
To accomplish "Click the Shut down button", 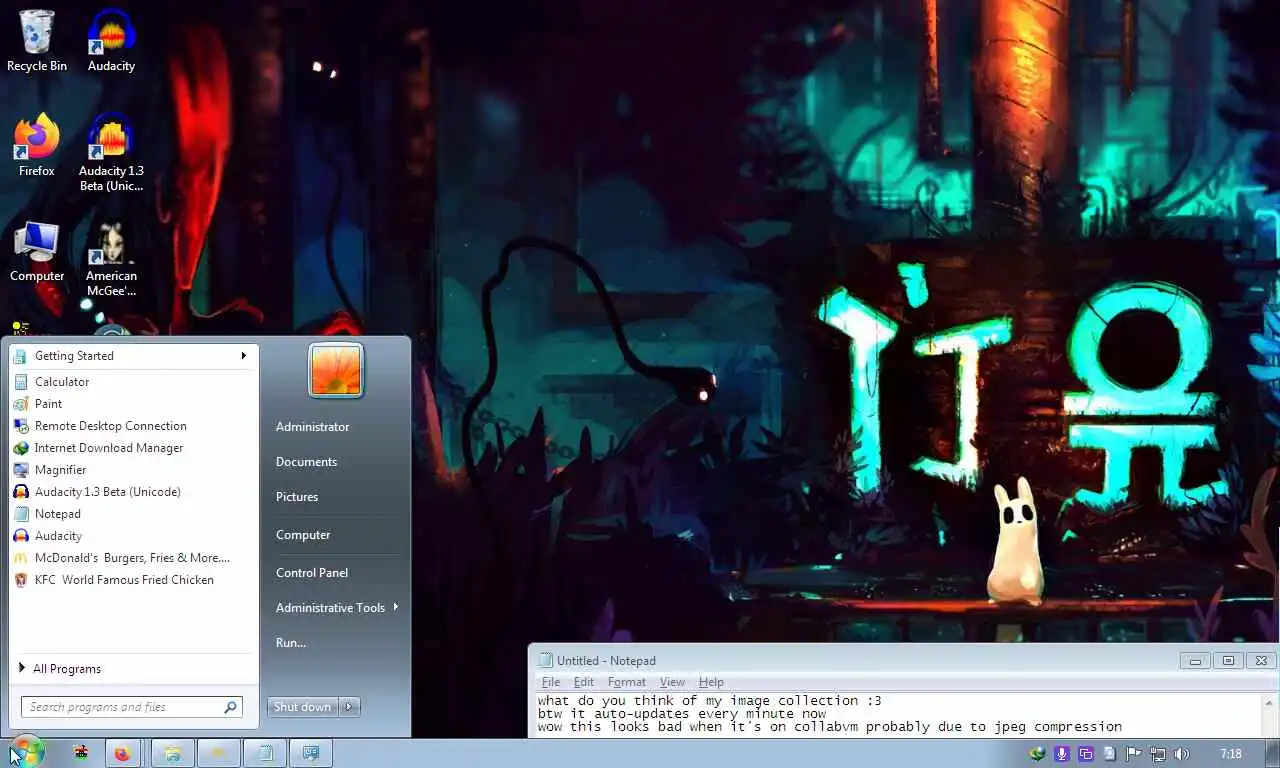I will click(303, 707).
